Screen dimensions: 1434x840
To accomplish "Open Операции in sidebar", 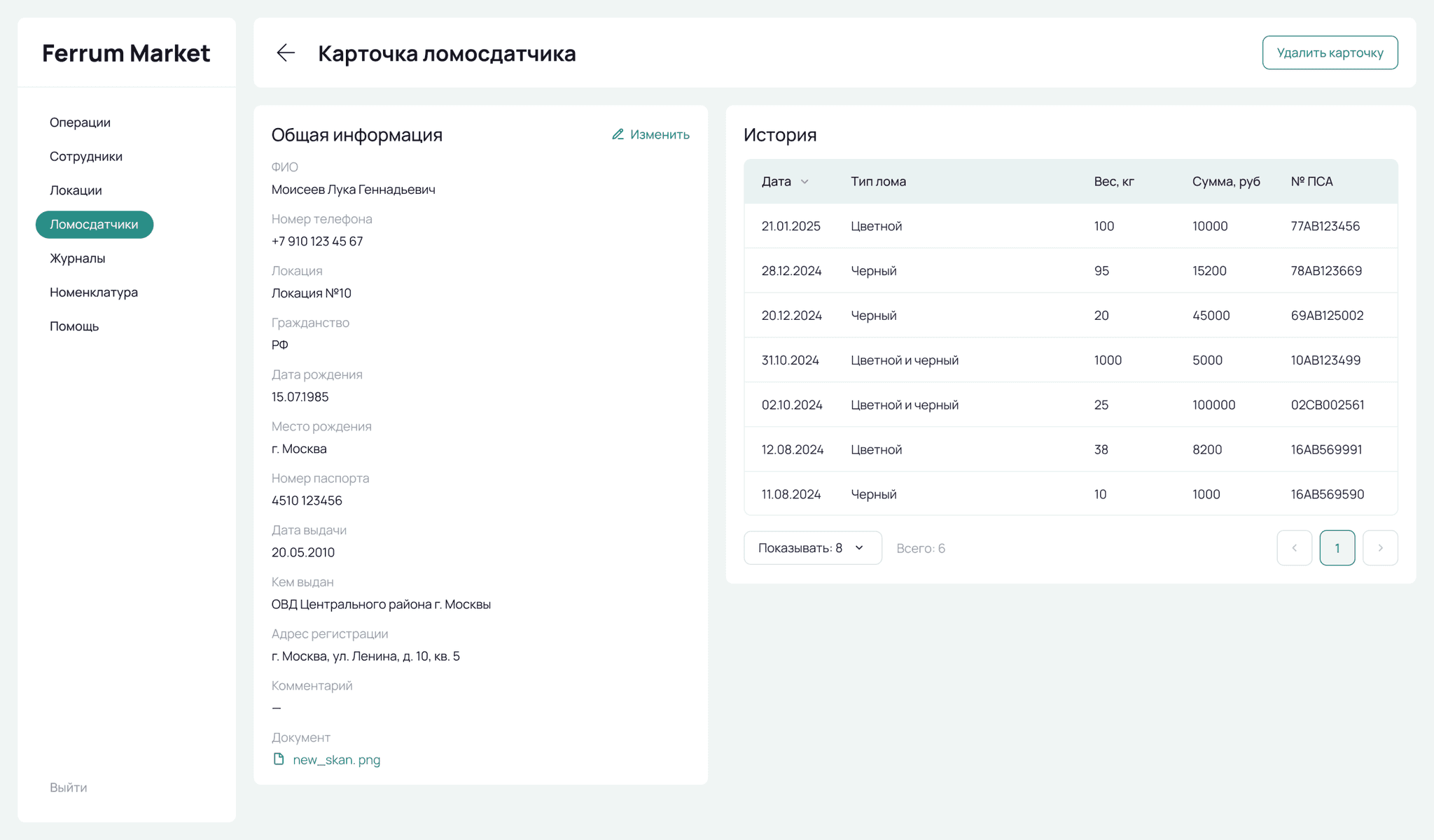I will point(80,122).
